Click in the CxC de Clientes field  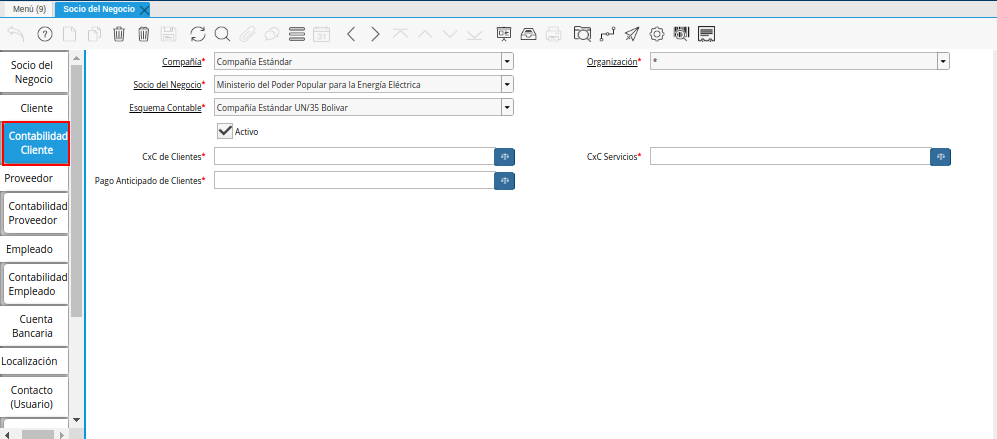354,157
